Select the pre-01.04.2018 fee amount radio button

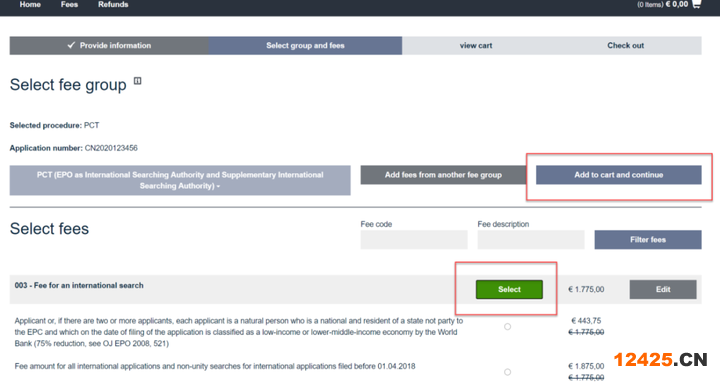(x=507, y=372)
